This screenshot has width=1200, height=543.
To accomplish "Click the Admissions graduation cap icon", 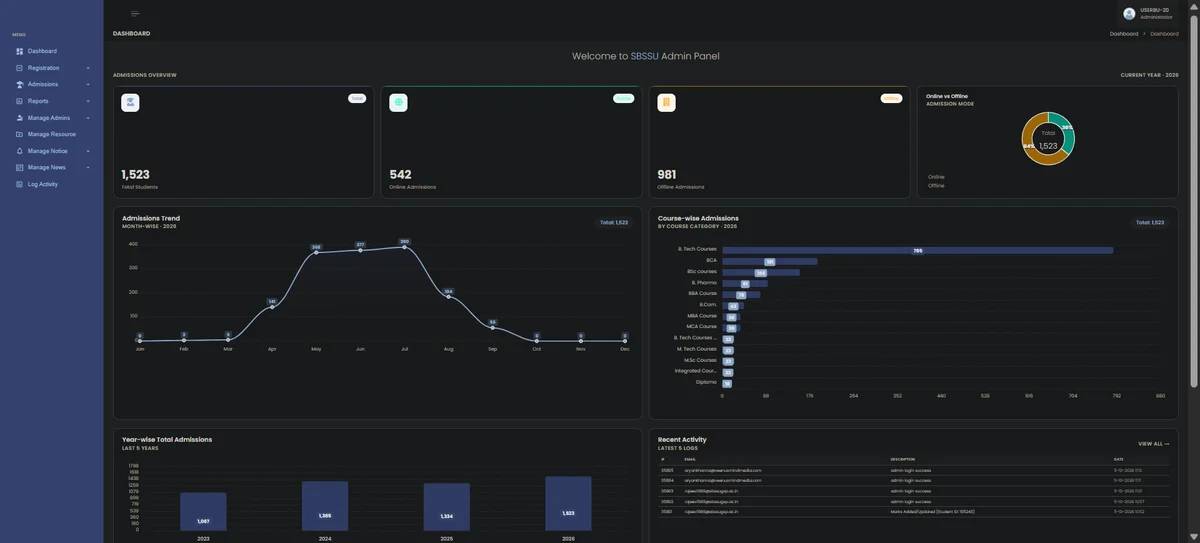I will 19,84.
